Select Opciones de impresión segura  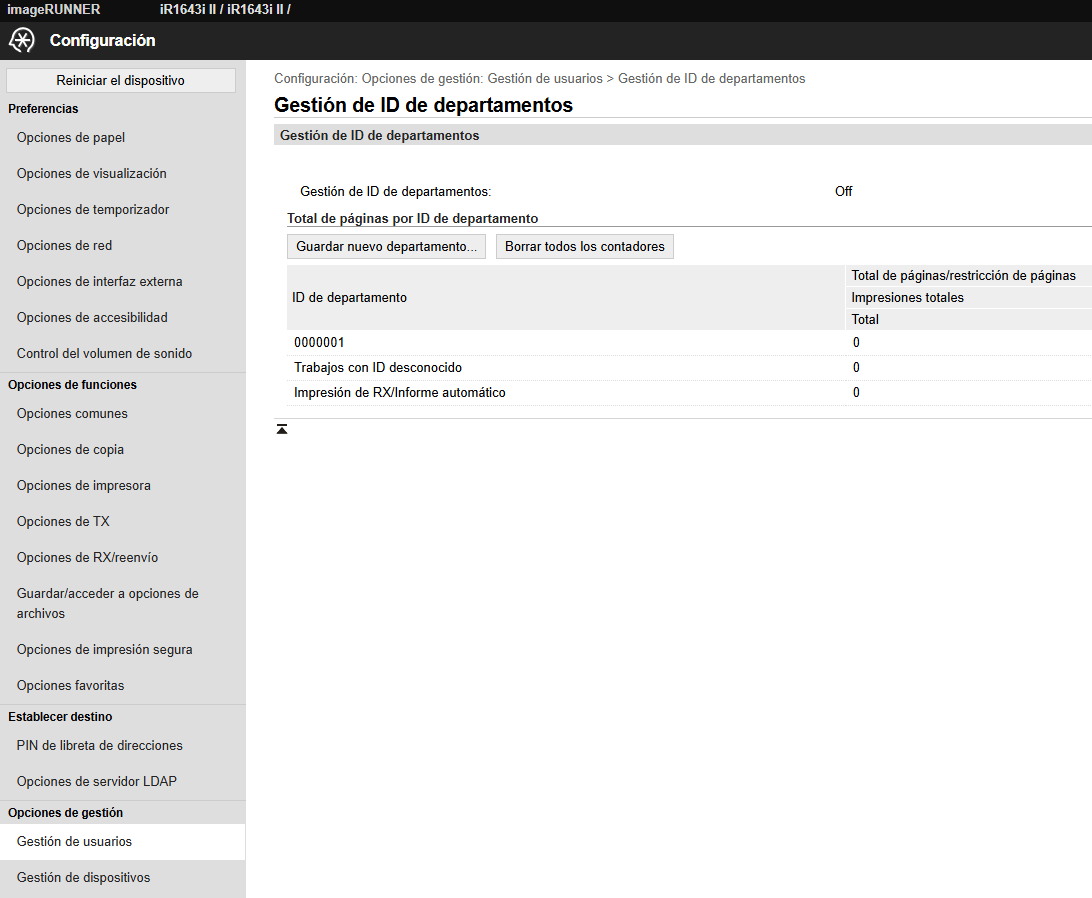click(104, 649)
